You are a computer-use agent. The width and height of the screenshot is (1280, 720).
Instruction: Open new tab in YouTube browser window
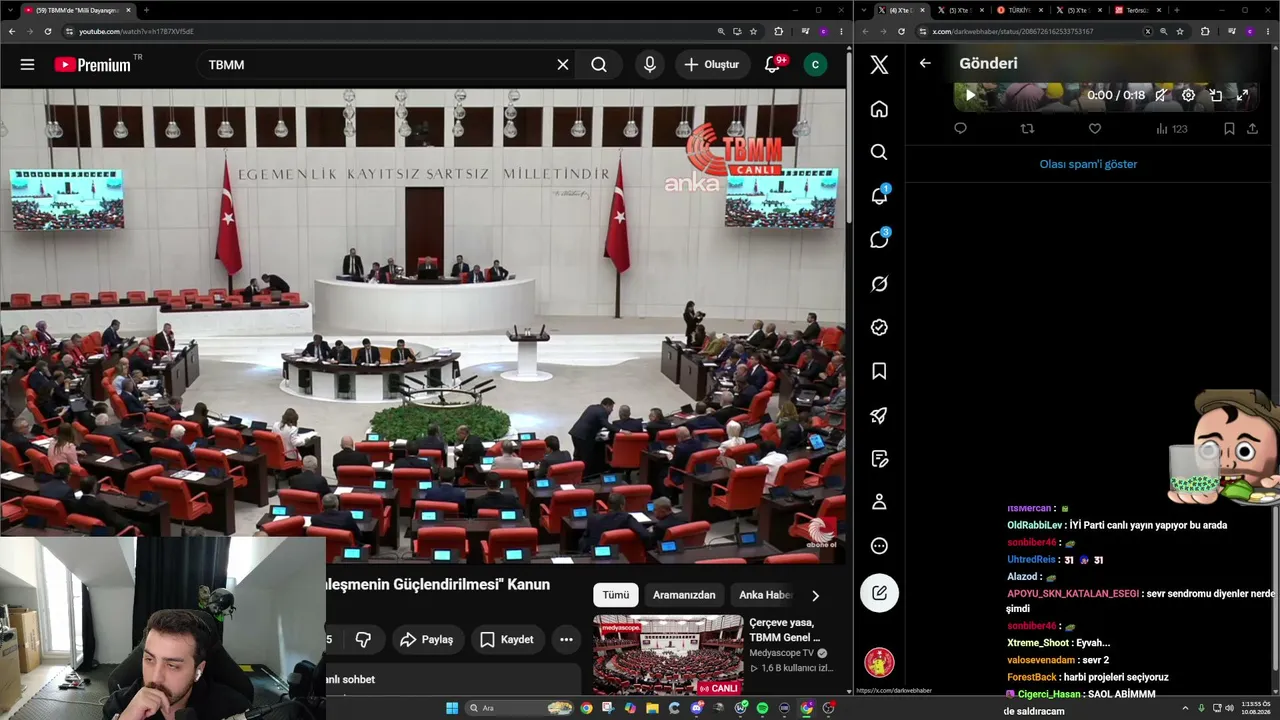click(x=146, y=10)
